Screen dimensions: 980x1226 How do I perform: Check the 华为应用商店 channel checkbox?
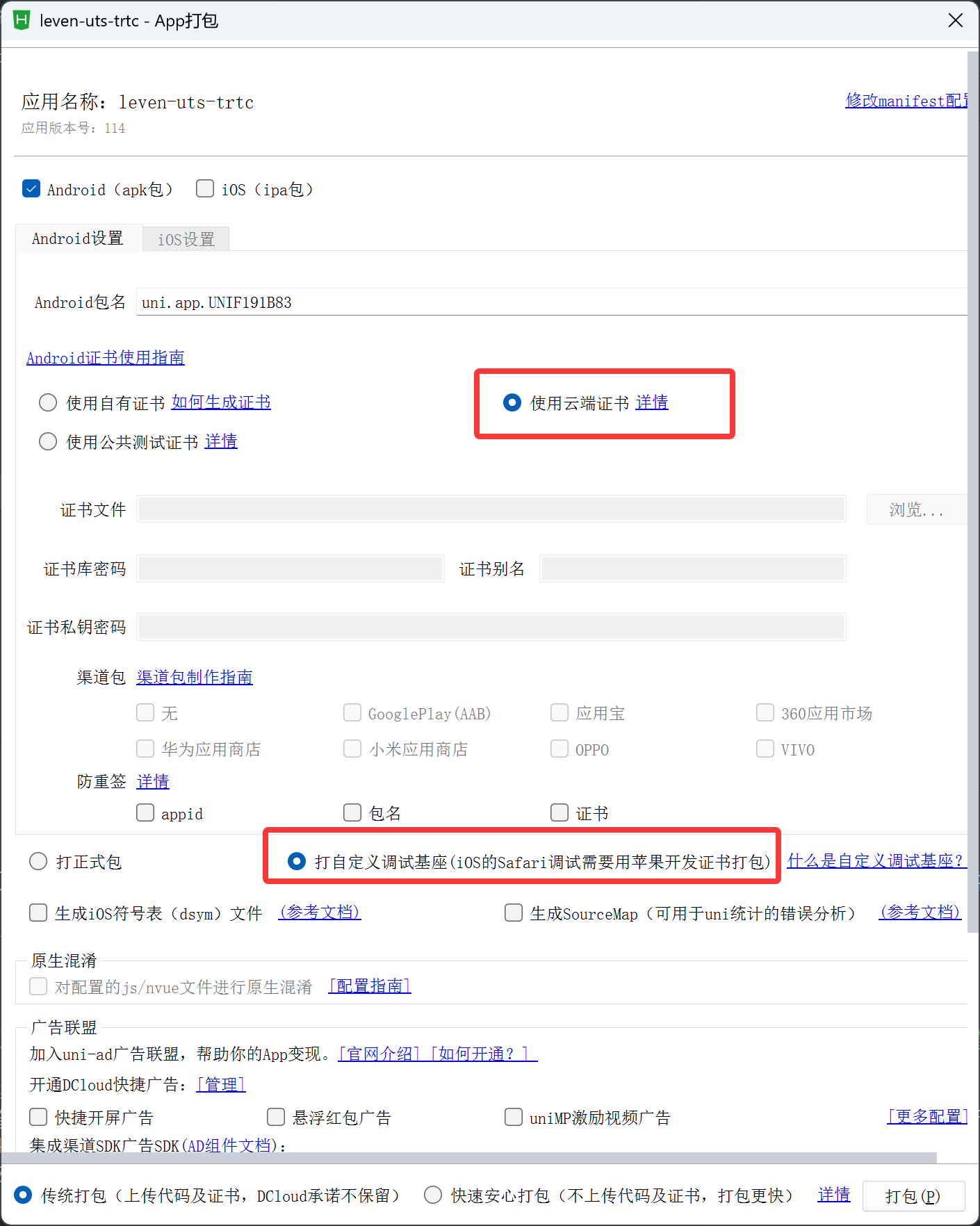point(145,749)
